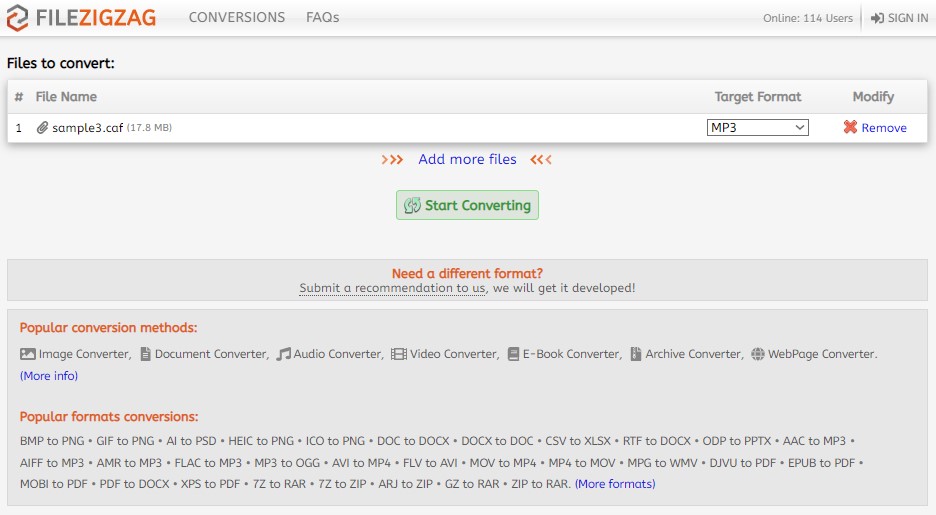Screen dimensions: 936x515
Task: Click the (17.8 MB) file size
Action: [149, 128]
